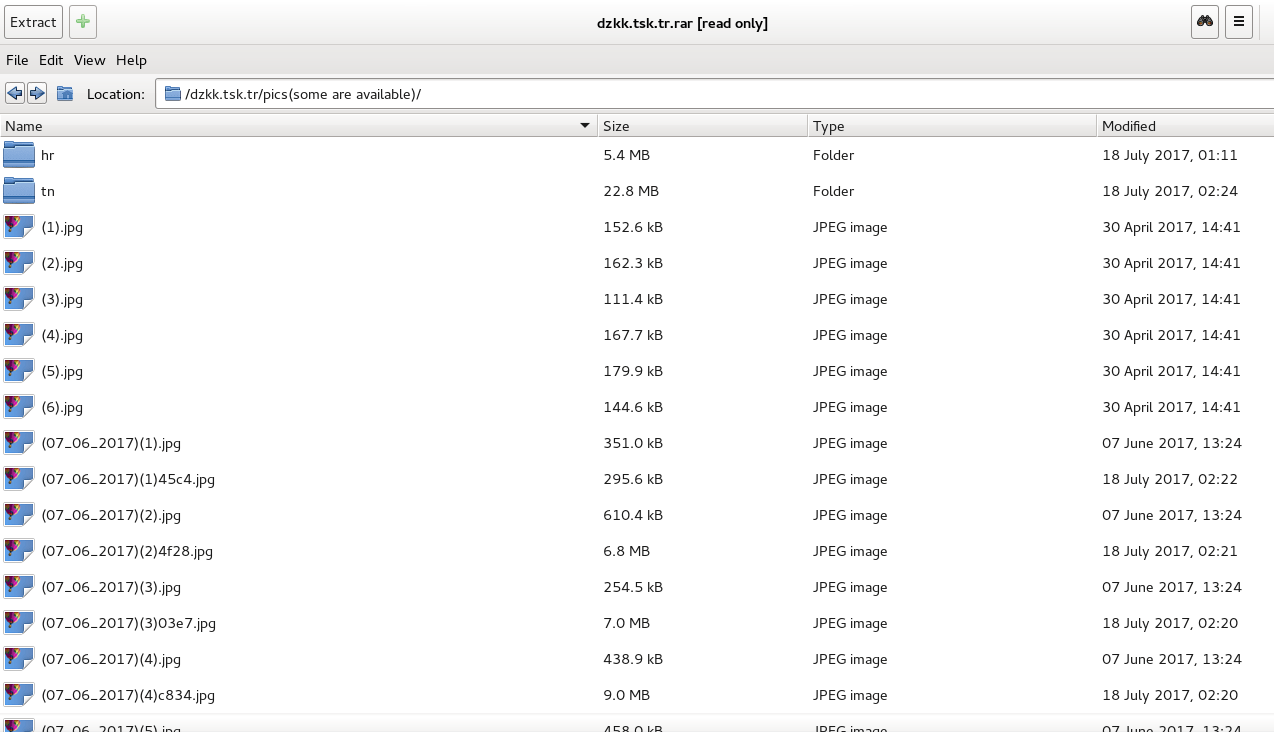Click the green plus add files icon

[83, 22]
